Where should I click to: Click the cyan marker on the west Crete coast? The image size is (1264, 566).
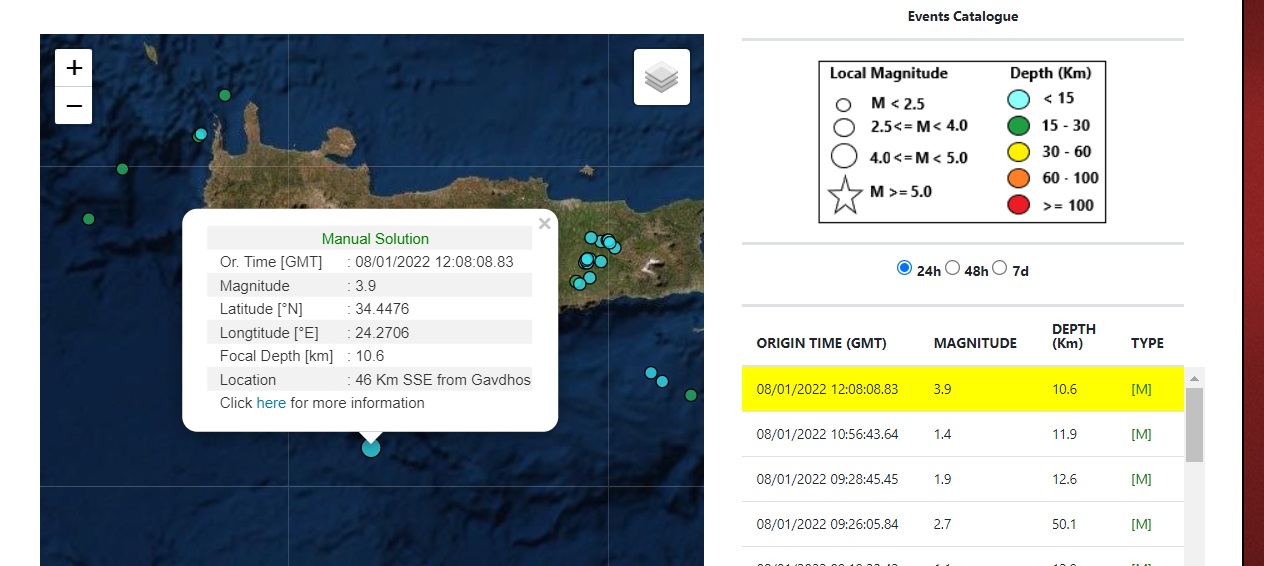tap(201, 134)
